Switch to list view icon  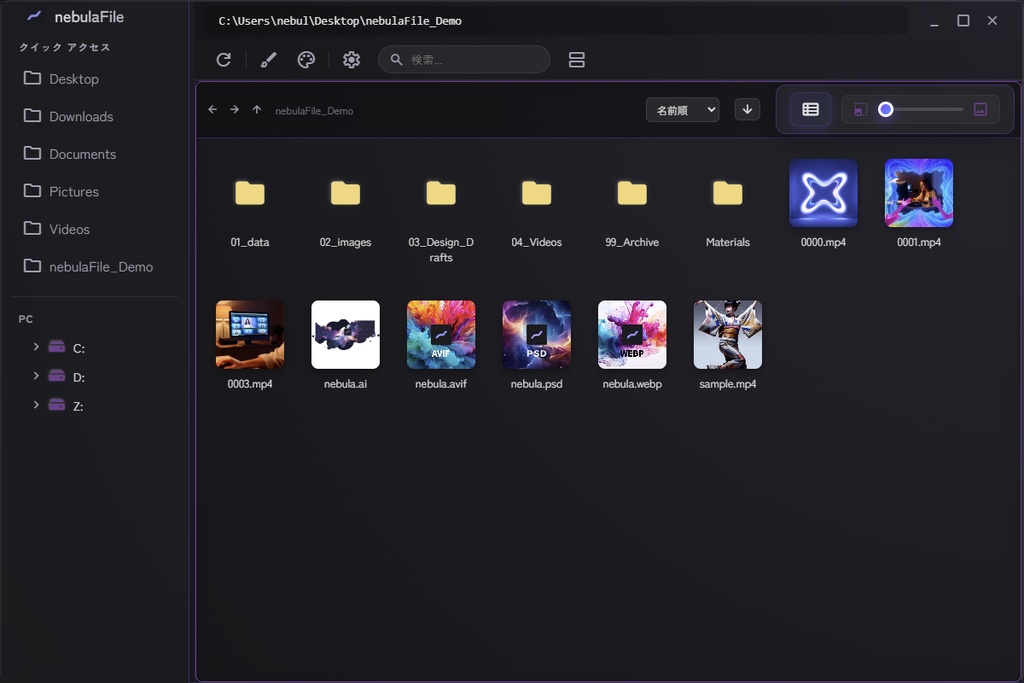click(x=810, y=109)
